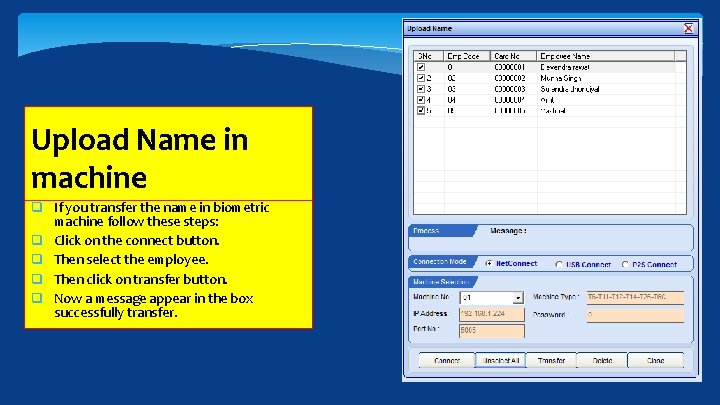Select card number 0000003 cell

pyautogui.click(x=510, y=89)
